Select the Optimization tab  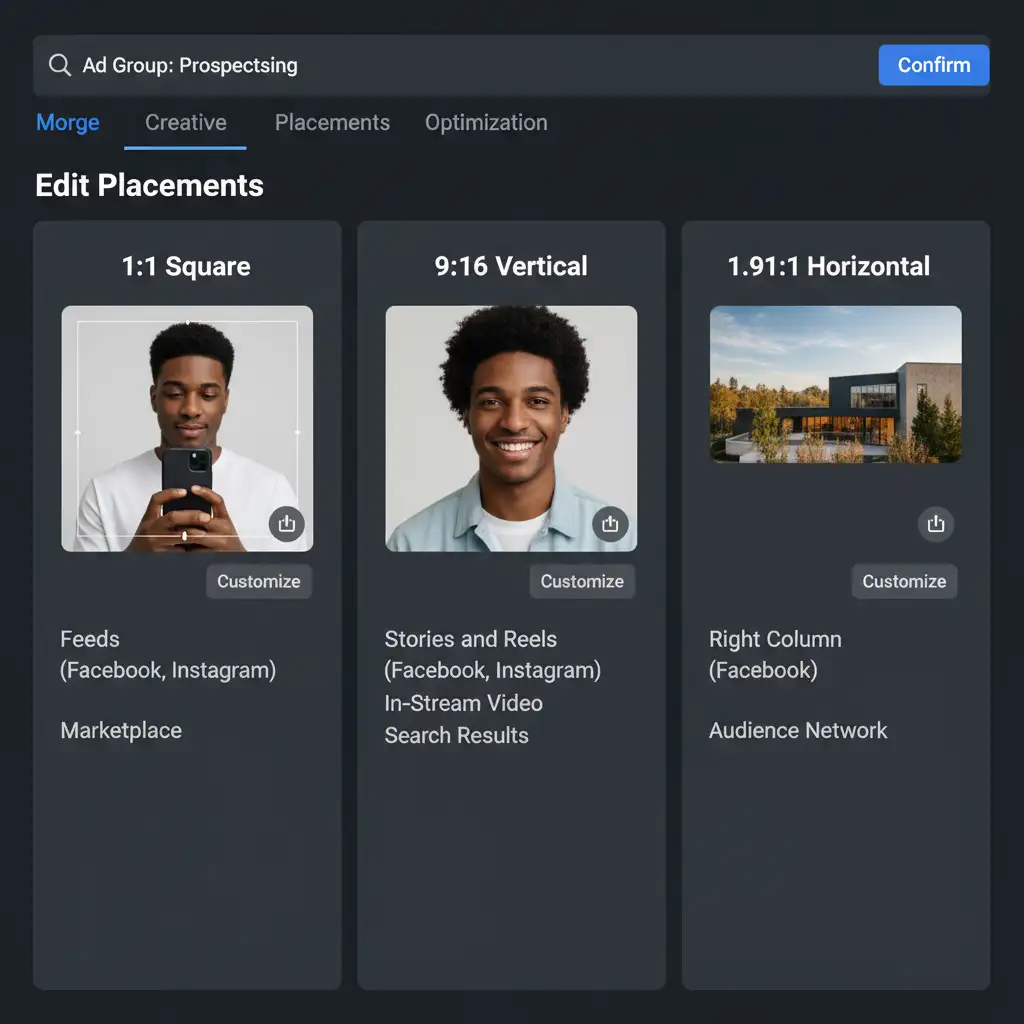pyautogui.click(x=486, y=123)
